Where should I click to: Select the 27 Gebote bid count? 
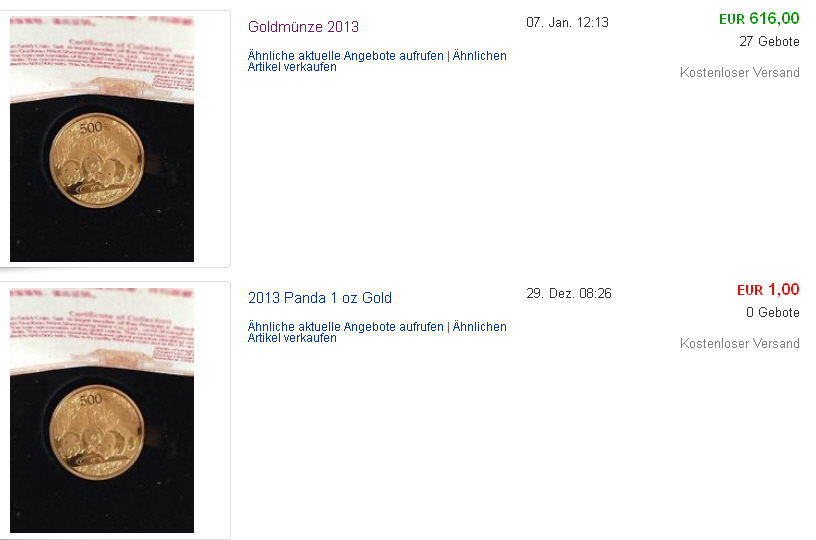(769, 42)
